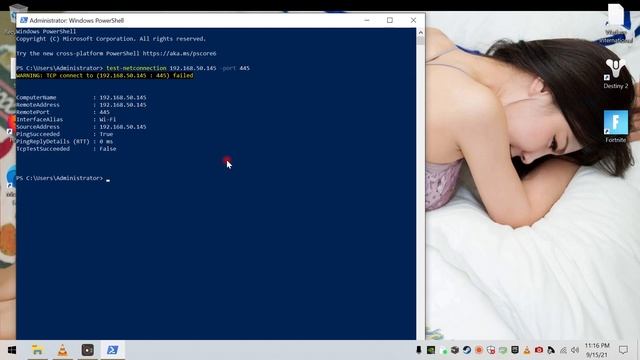
Task: Click the bottom PS C:\Users\Administrator> prompt
Action: click(x=60, y=178)
